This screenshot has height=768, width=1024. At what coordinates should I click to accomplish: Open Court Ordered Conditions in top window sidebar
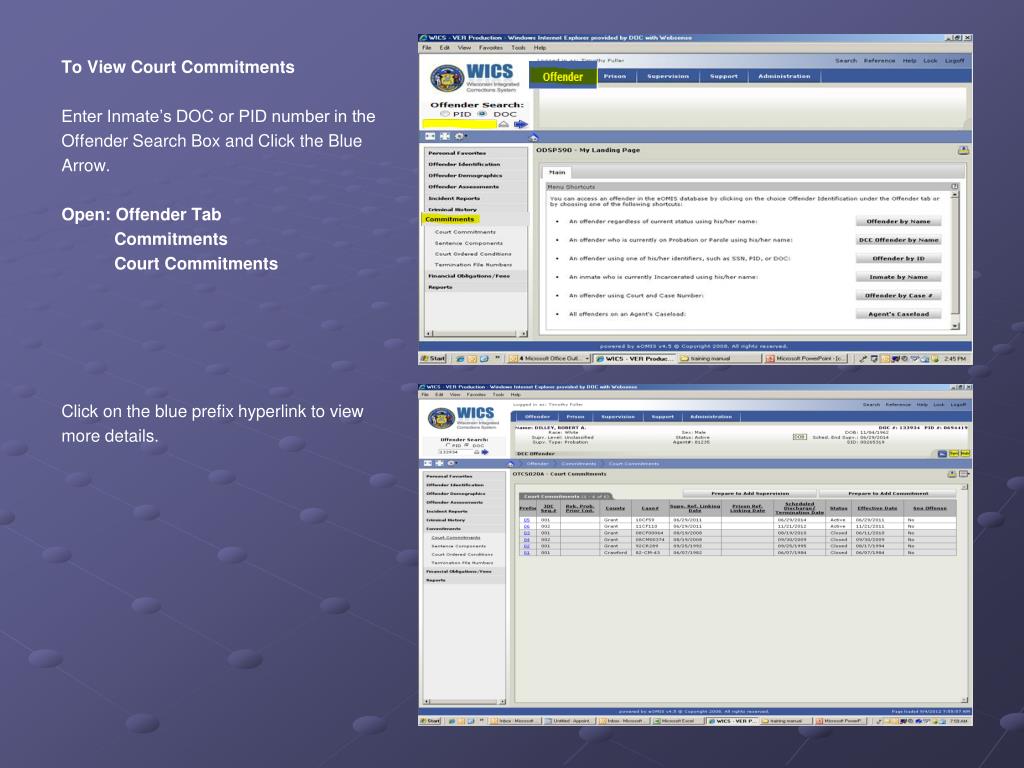click(x=473, y=254)
